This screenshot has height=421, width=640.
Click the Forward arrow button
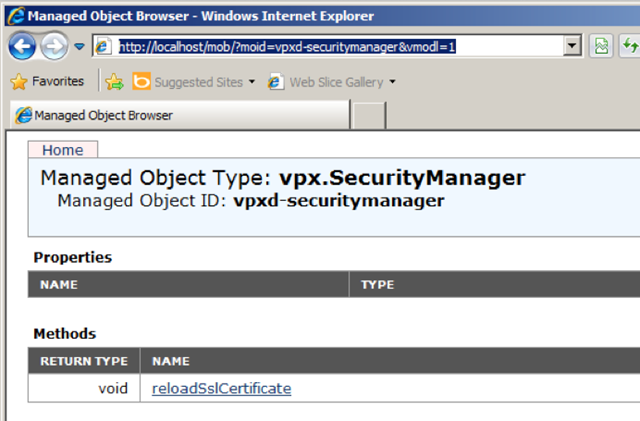tap(54, 47)
